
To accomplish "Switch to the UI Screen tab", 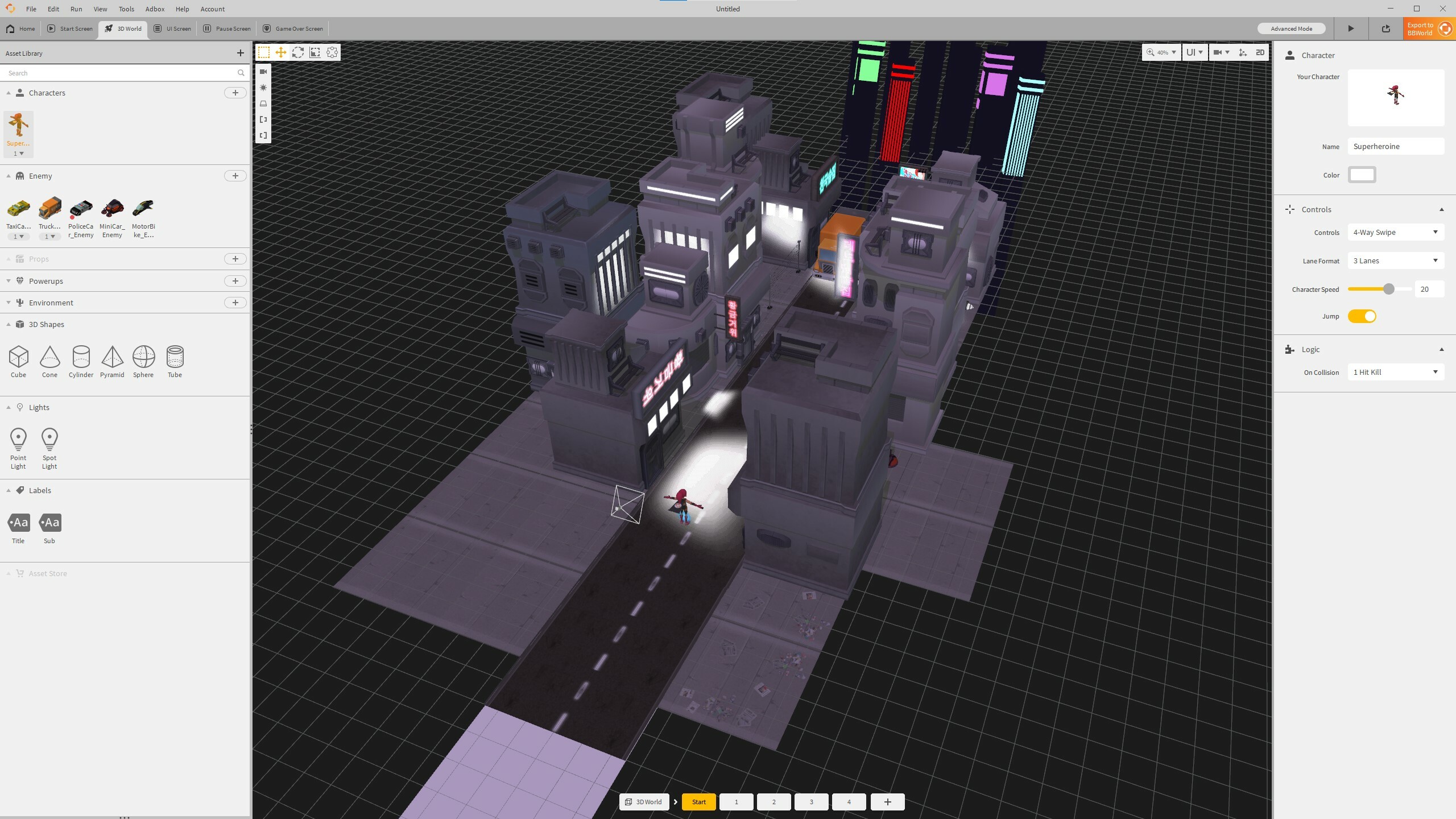I will 172,28.
